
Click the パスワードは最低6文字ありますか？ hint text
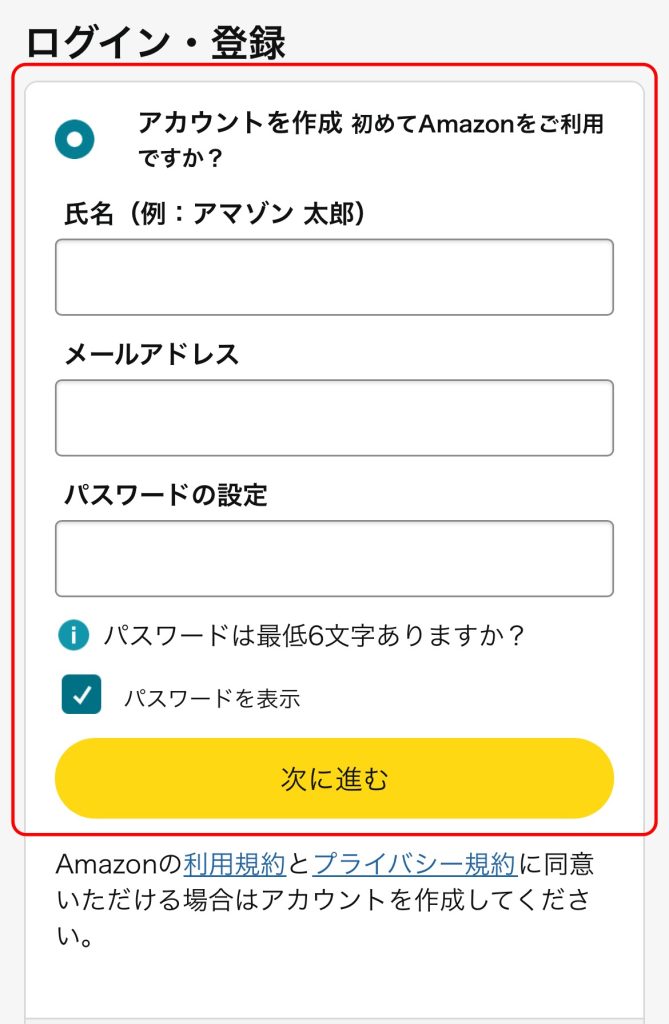pos(314,635)
